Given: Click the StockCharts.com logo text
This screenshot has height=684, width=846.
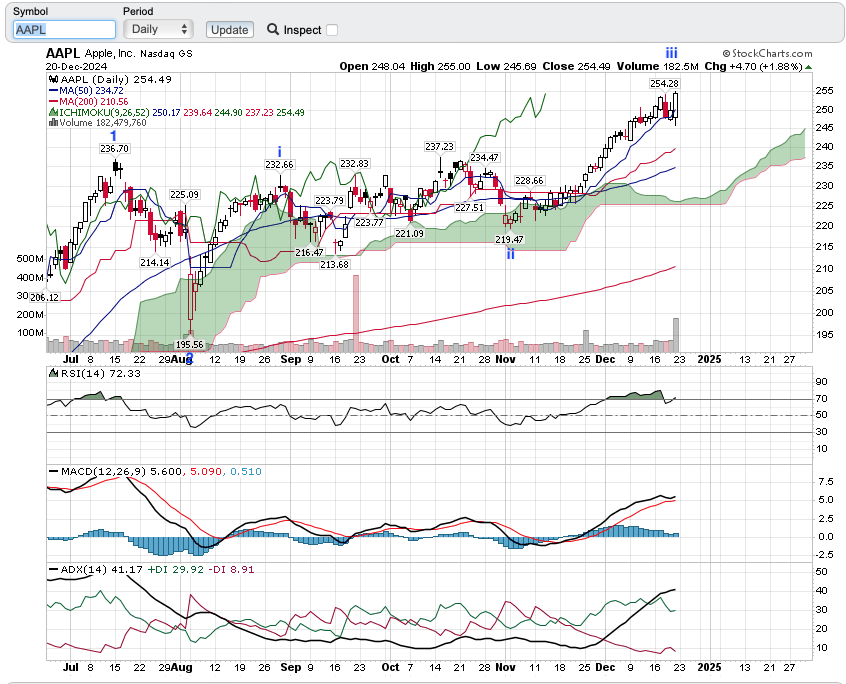Looking at the screenshot, I should point(767,53).
